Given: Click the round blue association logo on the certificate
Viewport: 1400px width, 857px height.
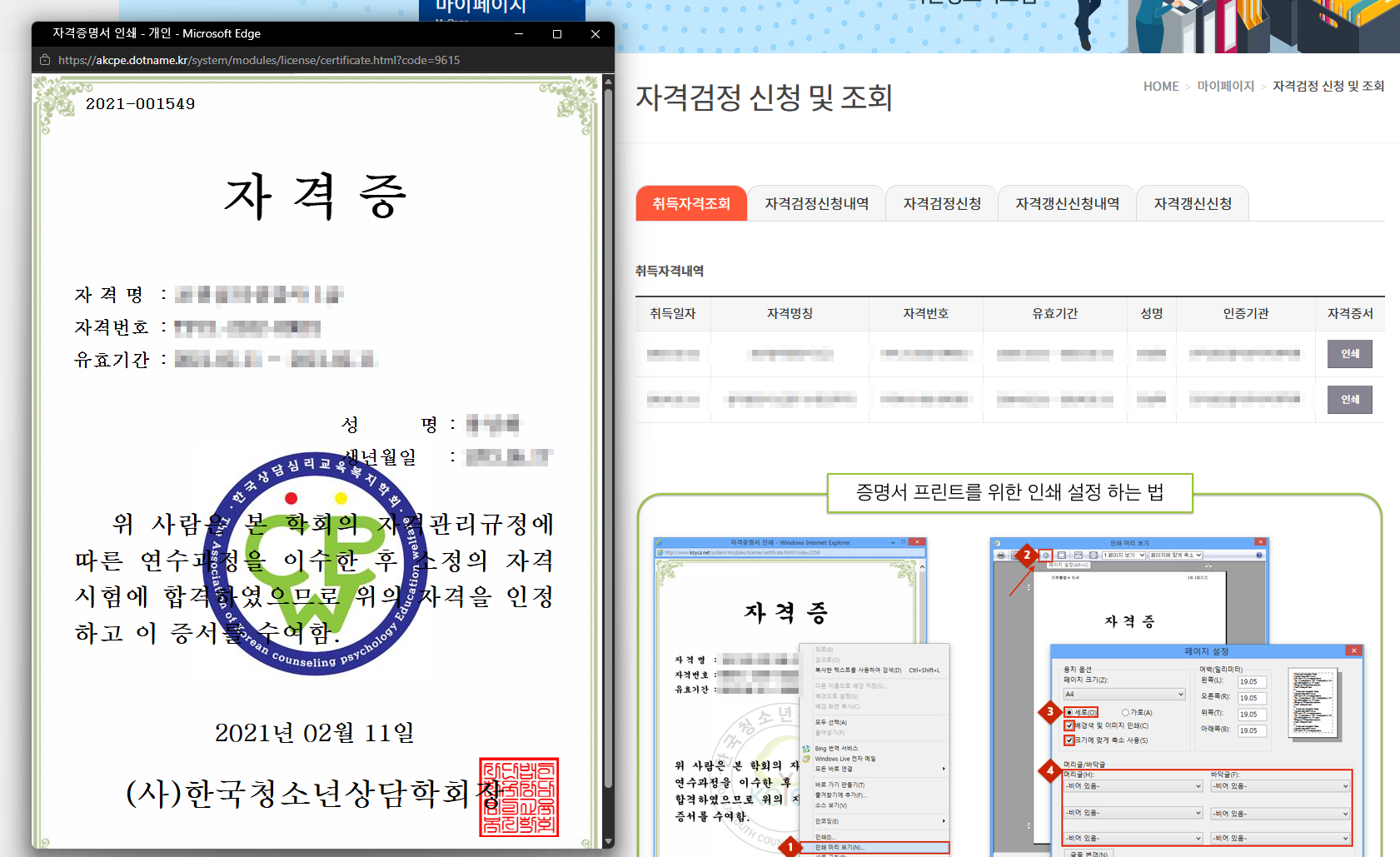Looking at the screenshot, I should click(x=315, y=564).
